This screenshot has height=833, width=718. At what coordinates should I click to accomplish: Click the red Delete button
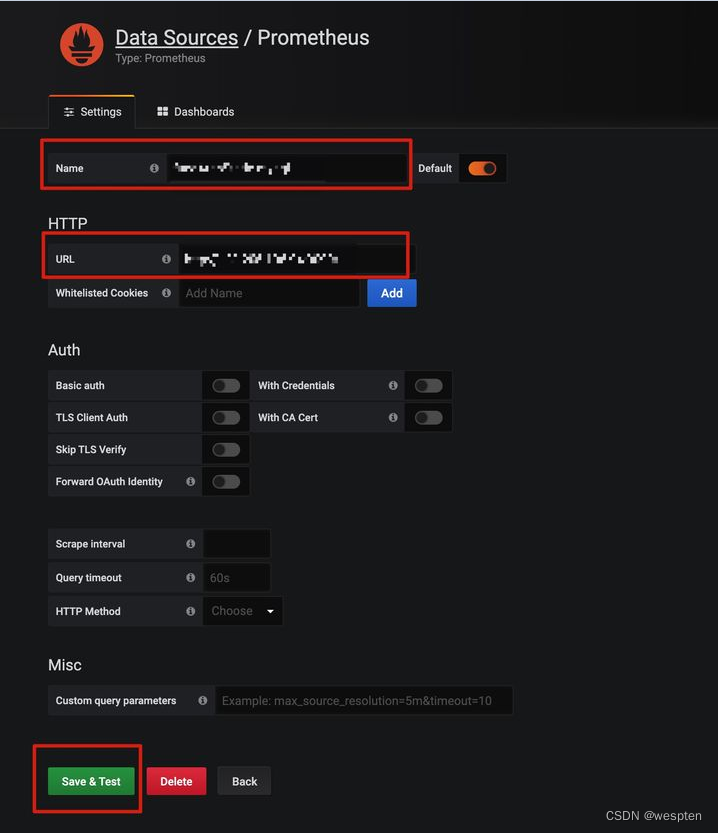[x=176, y=781]
